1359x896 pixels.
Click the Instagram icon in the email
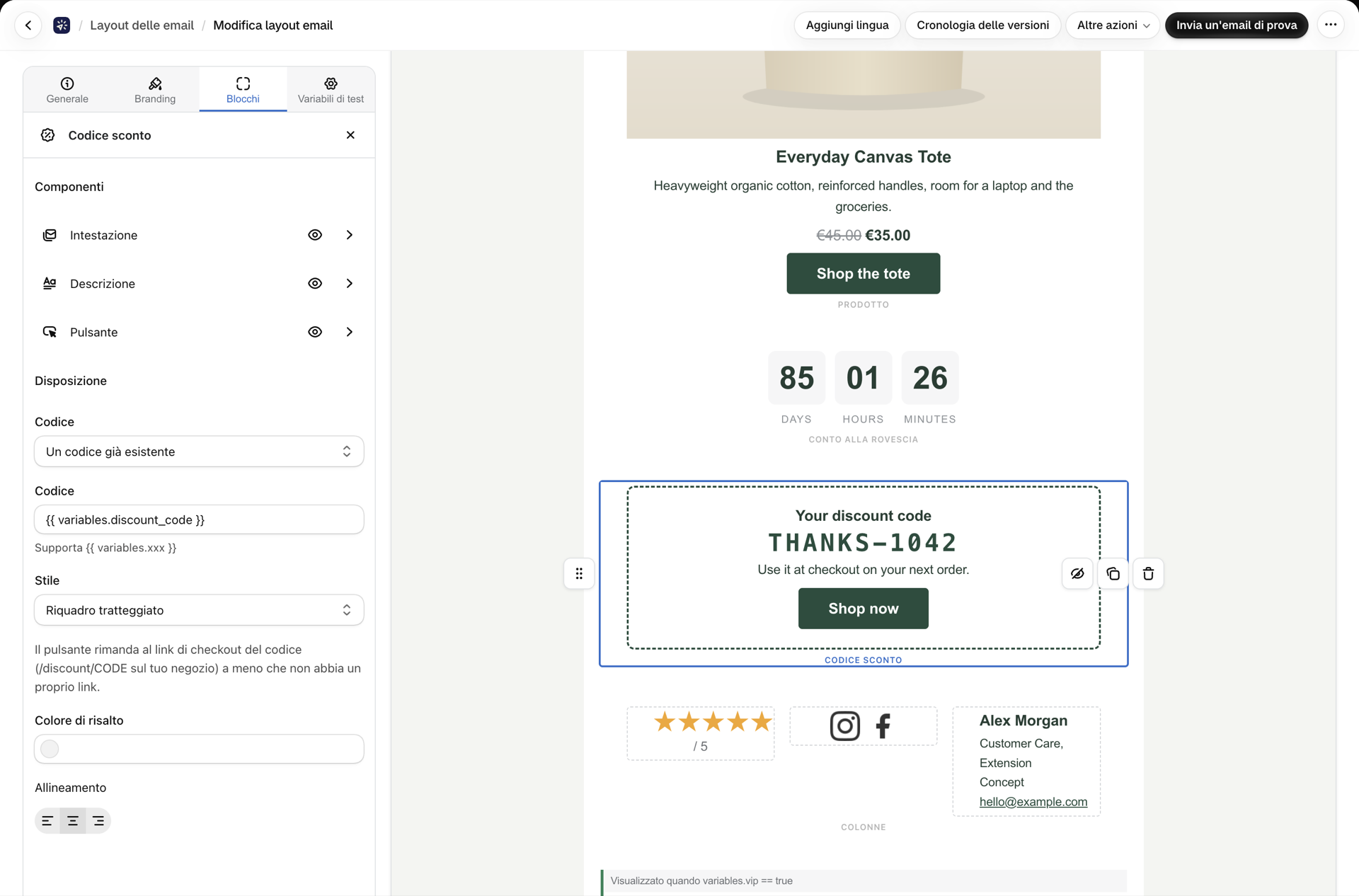844,726
